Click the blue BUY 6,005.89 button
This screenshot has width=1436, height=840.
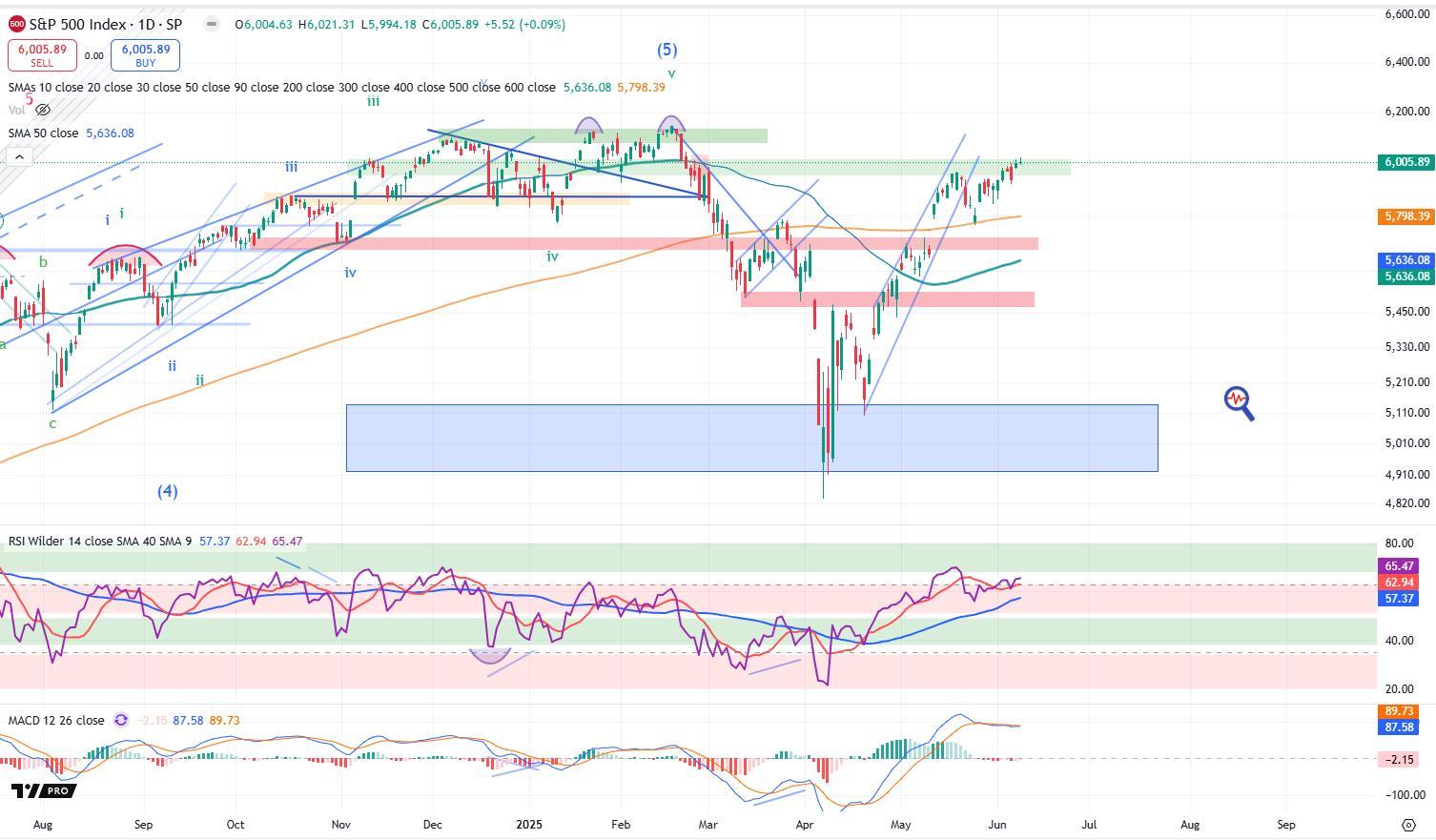[x=145, y=55]
